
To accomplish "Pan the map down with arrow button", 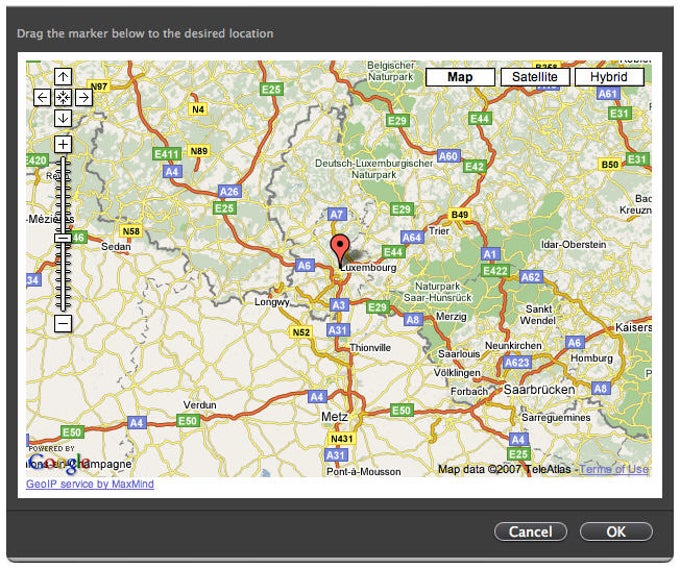I will [x=63, y=118].
